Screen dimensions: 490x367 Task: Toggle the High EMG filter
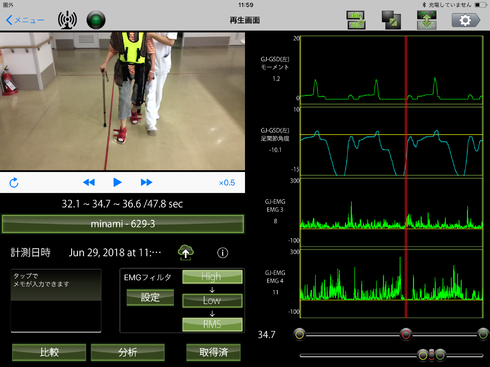(212, 277)
